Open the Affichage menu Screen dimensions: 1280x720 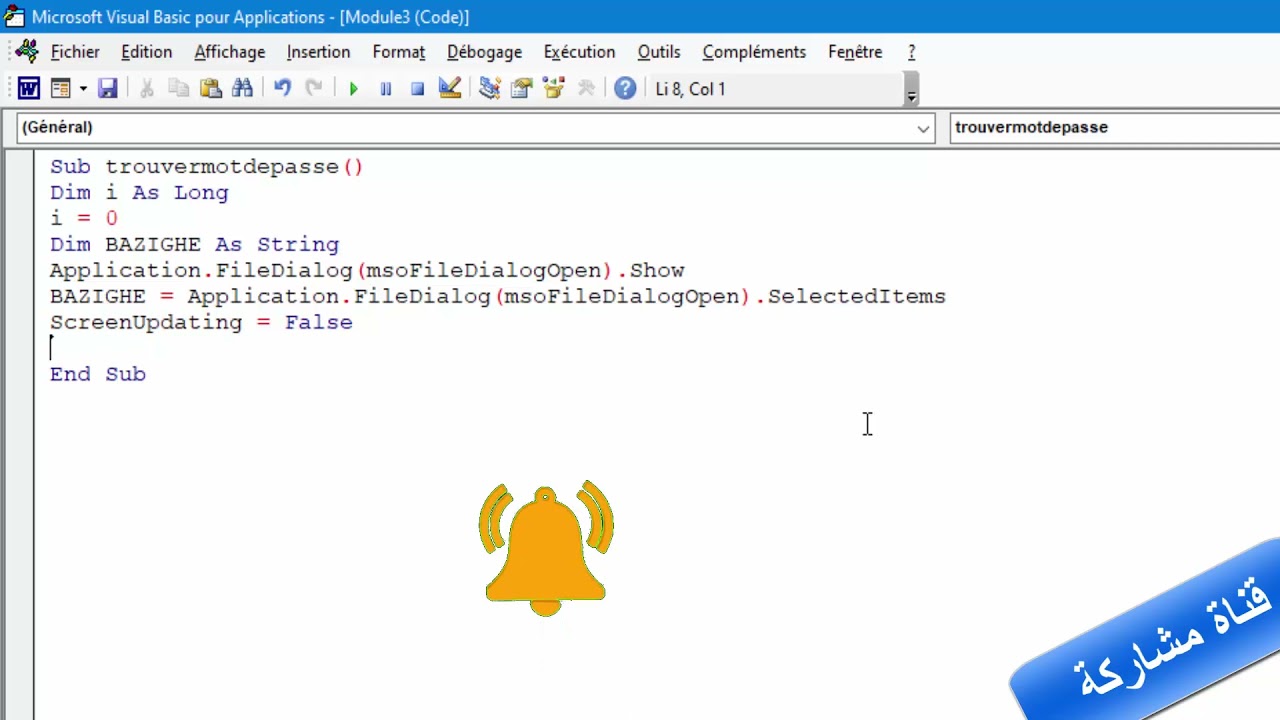tap(230, 52)
